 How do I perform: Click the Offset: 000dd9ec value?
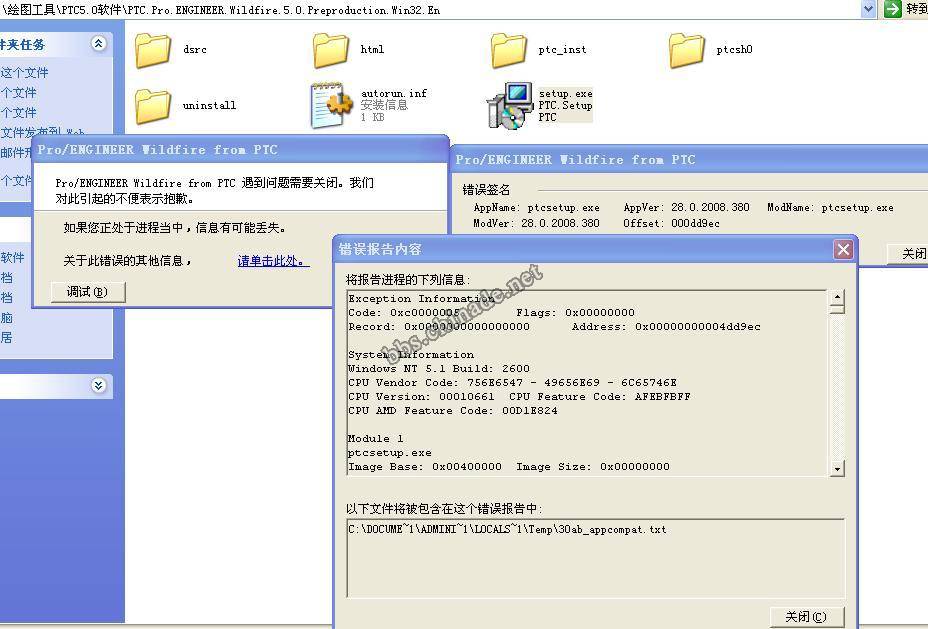pyautogui.click(x=671, y=224)
